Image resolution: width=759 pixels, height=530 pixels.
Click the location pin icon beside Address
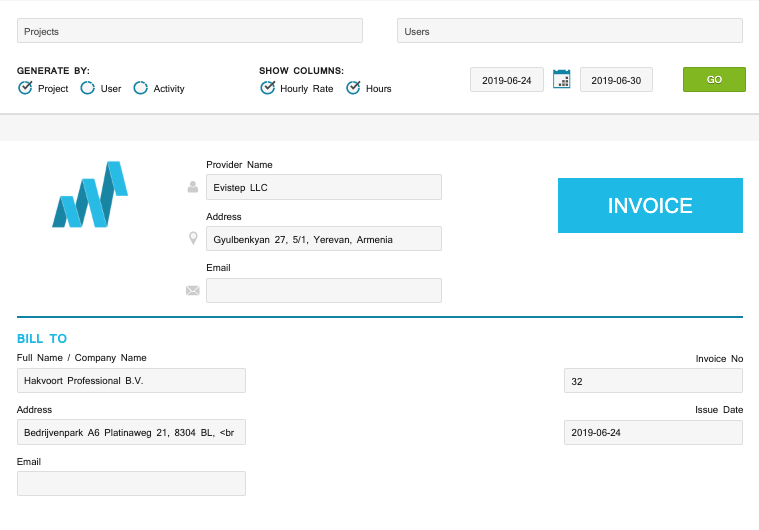point(193,238)
